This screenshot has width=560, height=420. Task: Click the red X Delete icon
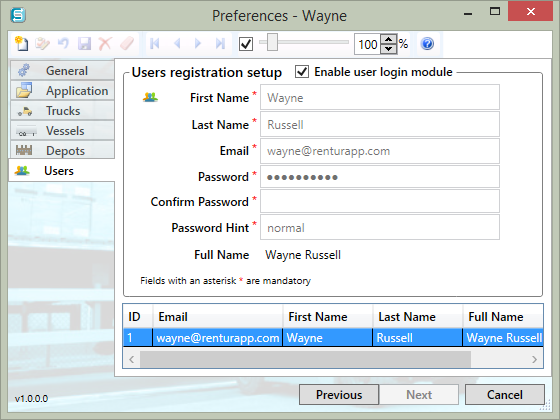click(105, 44)
